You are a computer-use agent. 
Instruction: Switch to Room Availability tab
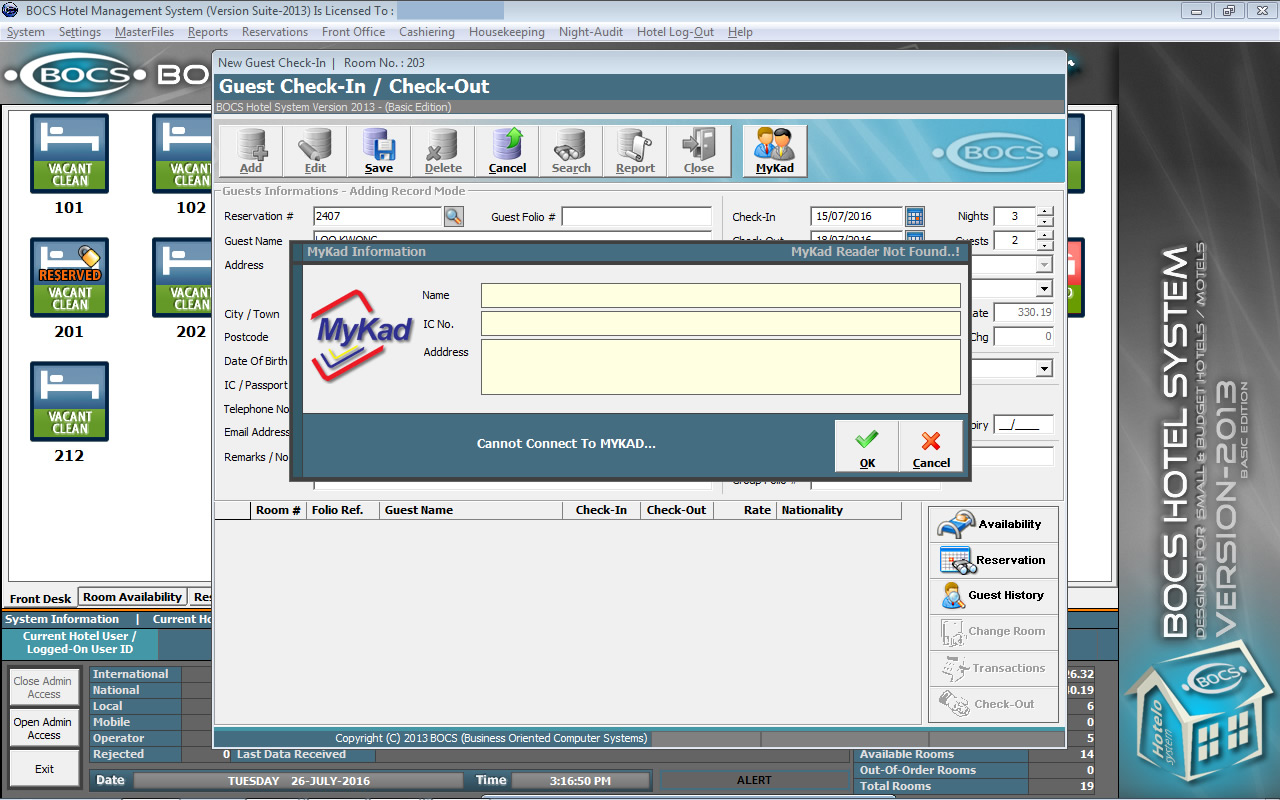point(133,597)
